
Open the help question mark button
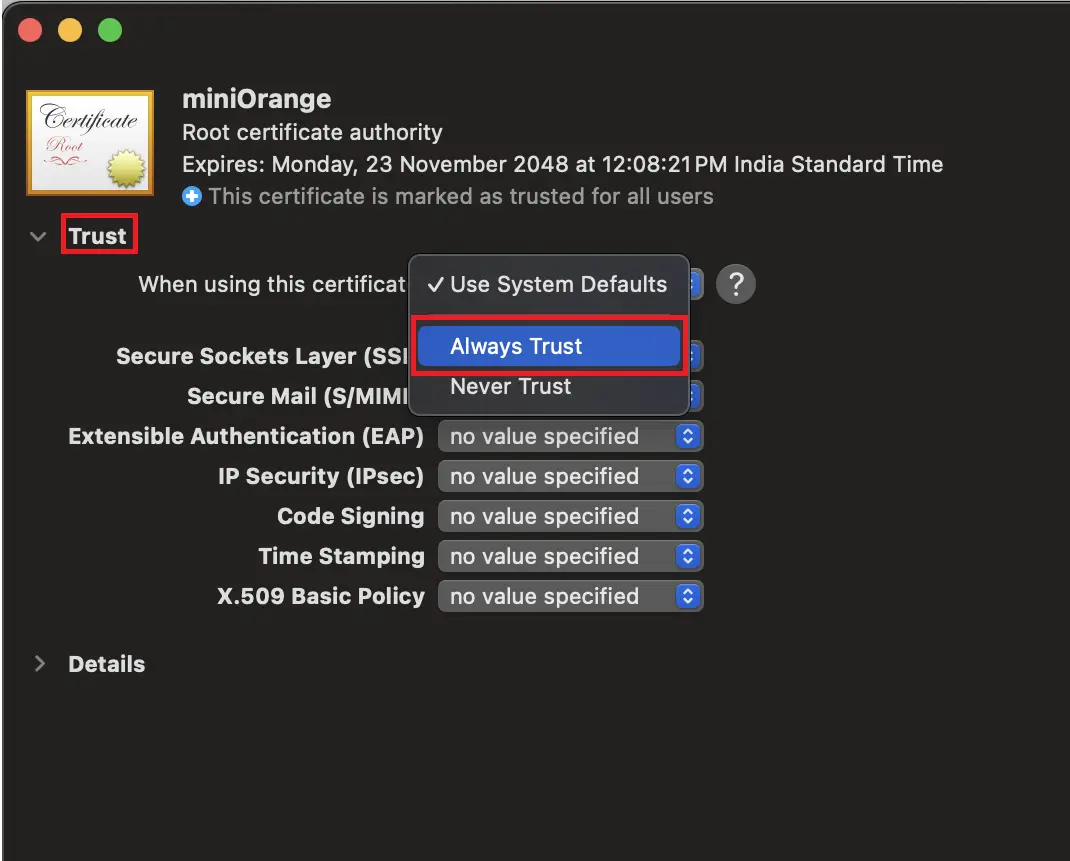pyautogui.click(x=736, y=284)
